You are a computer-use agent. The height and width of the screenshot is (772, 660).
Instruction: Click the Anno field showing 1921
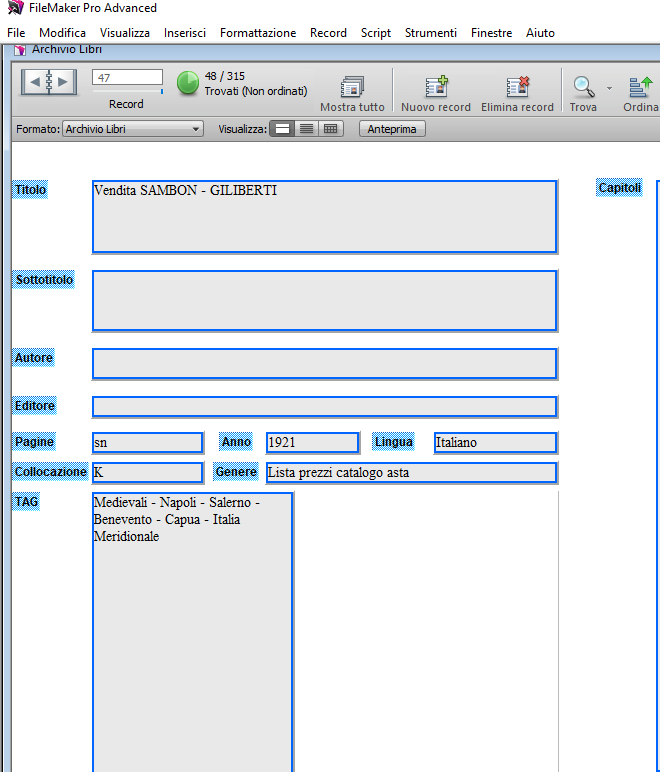click(313, 442)
